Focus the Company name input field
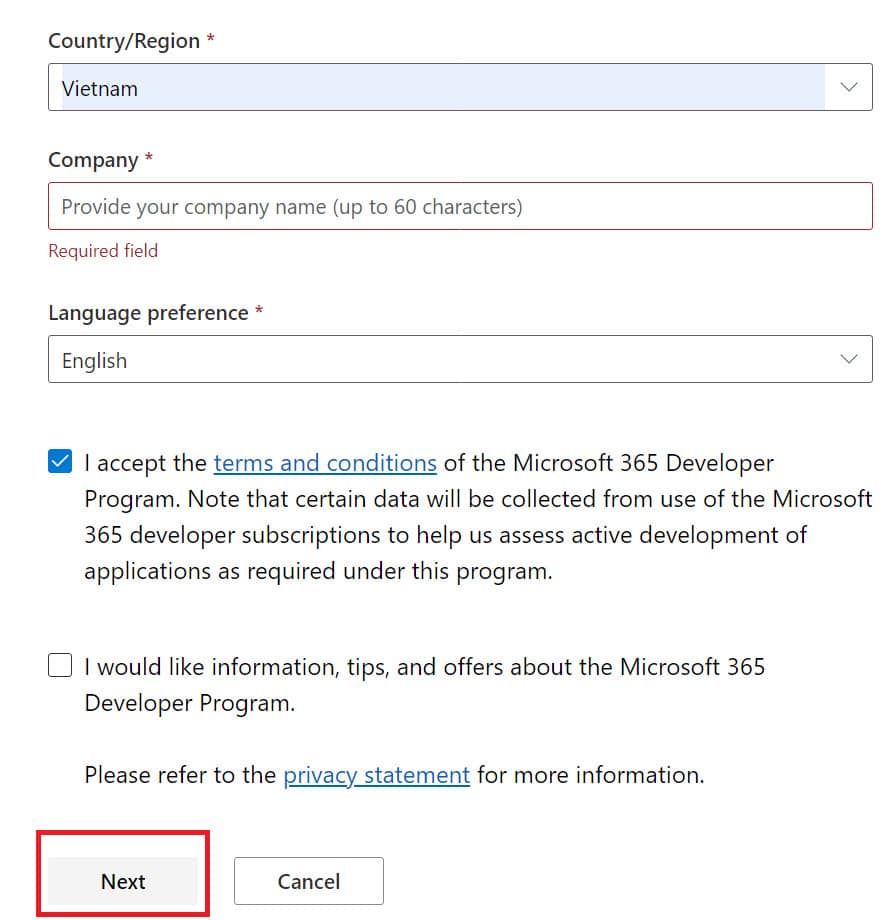This screenshot has height=920, width=884. tap(460, 206)
